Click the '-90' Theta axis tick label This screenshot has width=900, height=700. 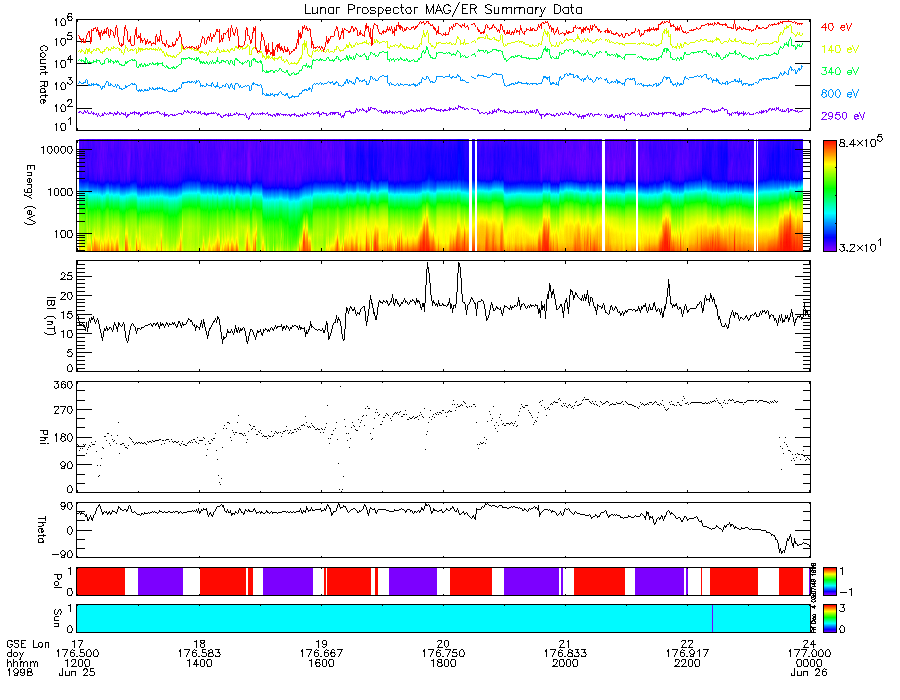(62, 554)
